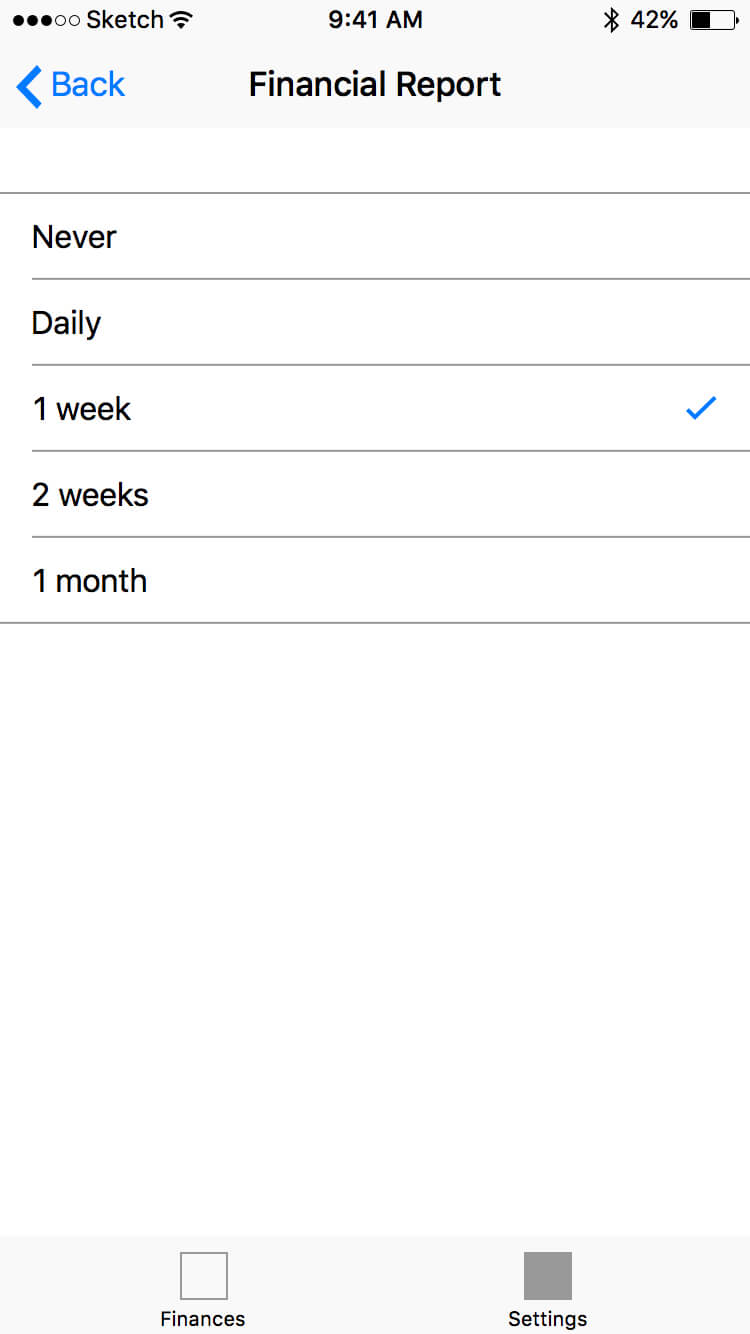Tap the Settings tab label
The height and width of the screenshot is (1334, 750).
click(x=548, y=1318)
